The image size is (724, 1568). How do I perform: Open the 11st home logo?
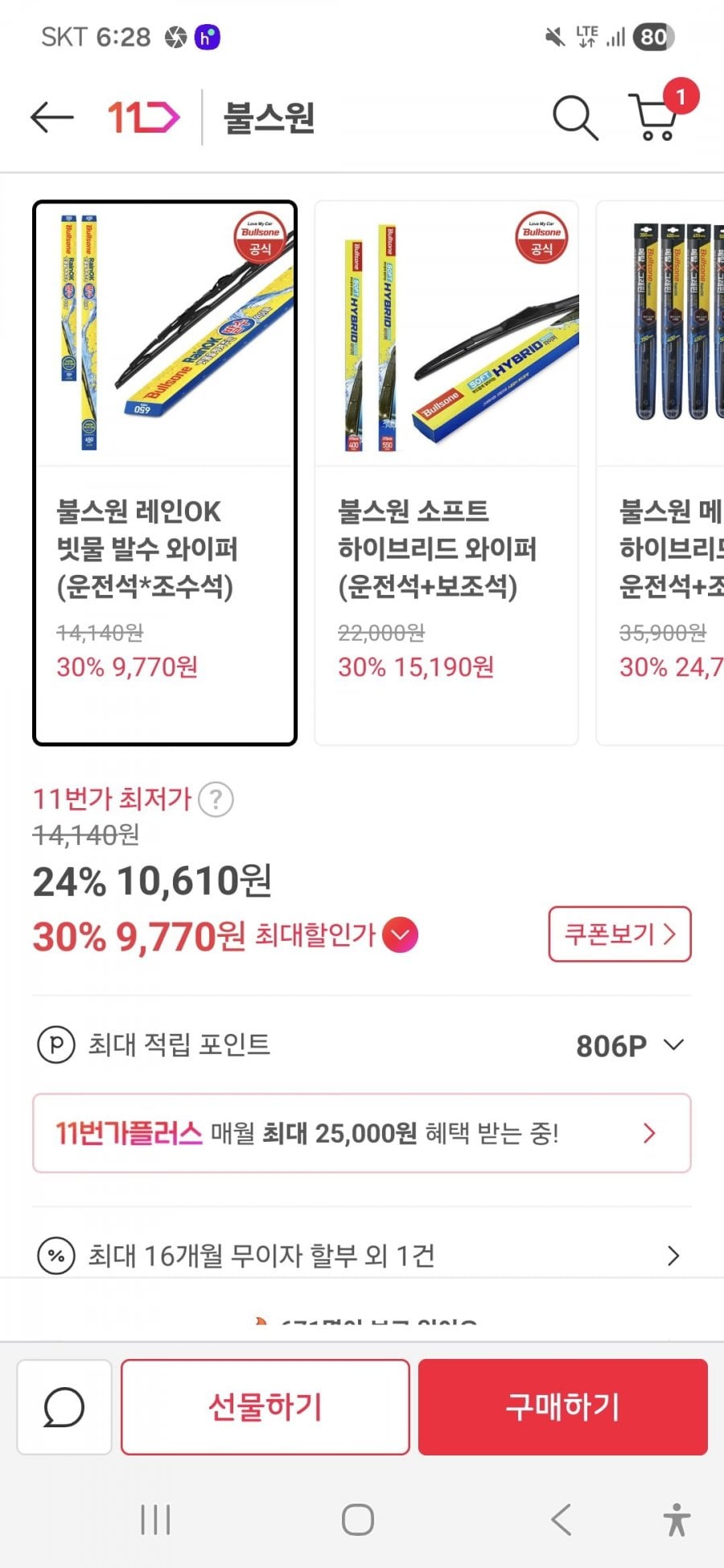143,117
